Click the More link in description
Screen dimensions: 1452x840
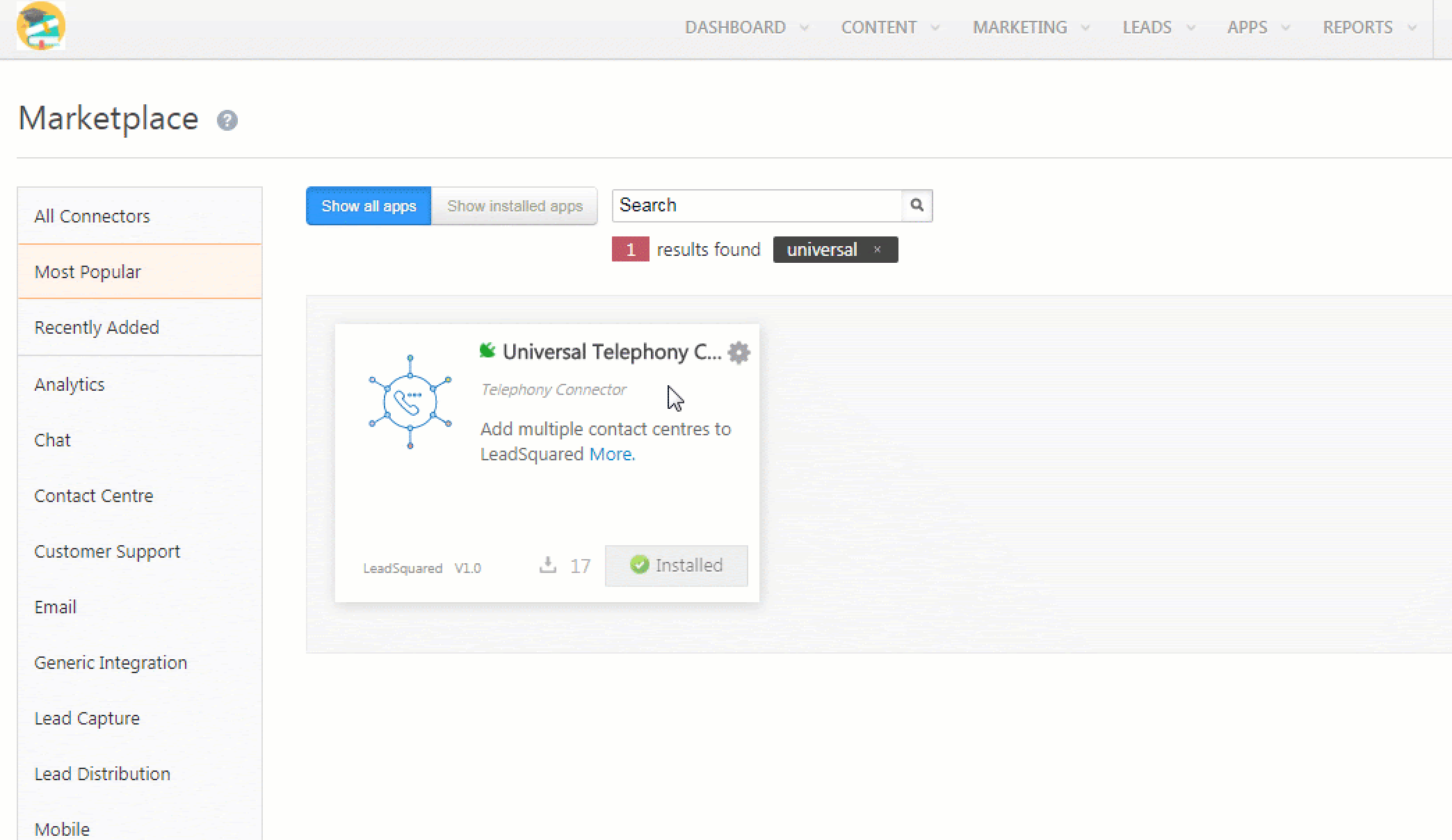click(612, 454)
